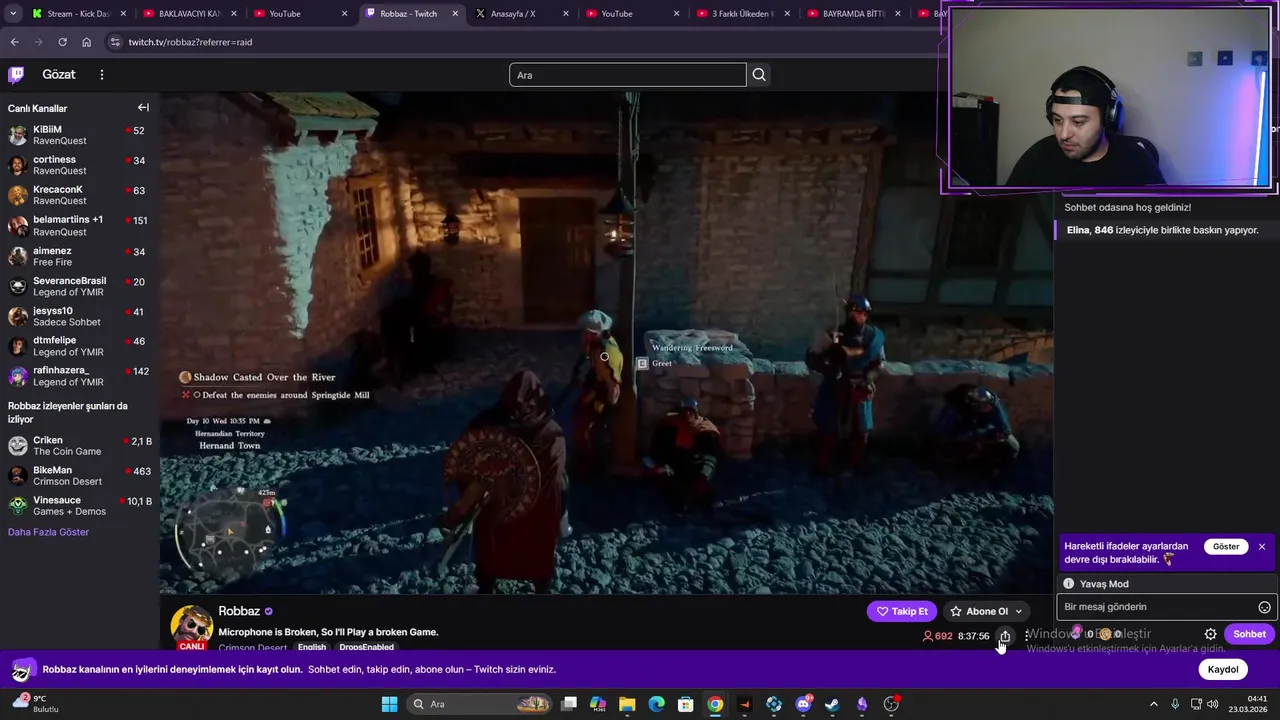
Task: Open Criken The Coin Game channel
Action: point(79,445)
